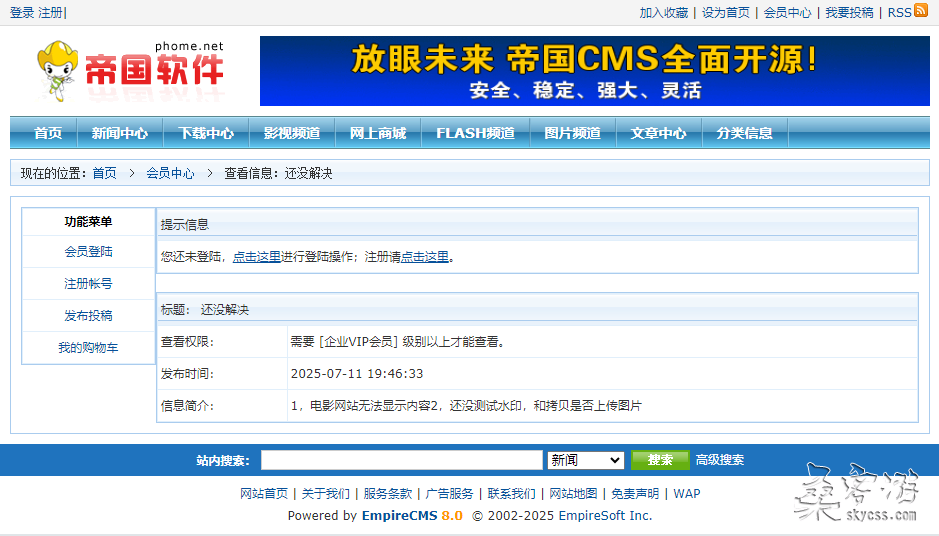Image resolution: width=939 pixels, height=536 pixels.
Task: Expand the 新闻 search category dropdown
Action: [x=586, y=460]
